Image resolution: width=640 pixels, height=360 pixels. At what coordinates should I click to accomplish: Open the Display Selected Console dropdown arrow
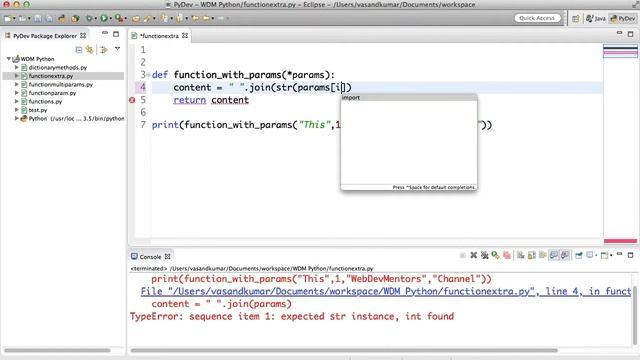tap(596, 256)
